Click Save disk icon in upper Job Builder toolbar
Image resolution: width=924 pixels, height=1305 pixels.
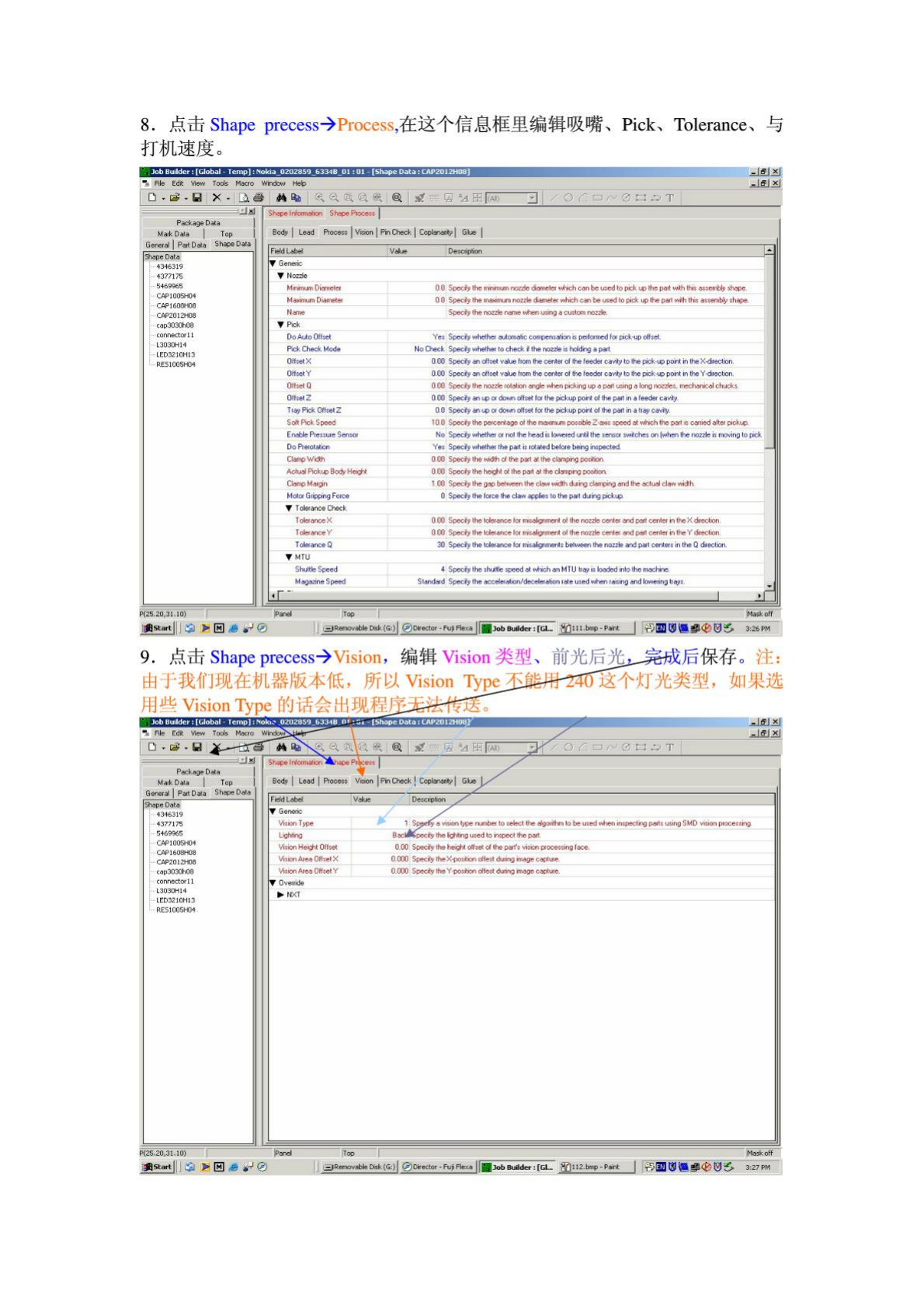click(x=197, y=198)
